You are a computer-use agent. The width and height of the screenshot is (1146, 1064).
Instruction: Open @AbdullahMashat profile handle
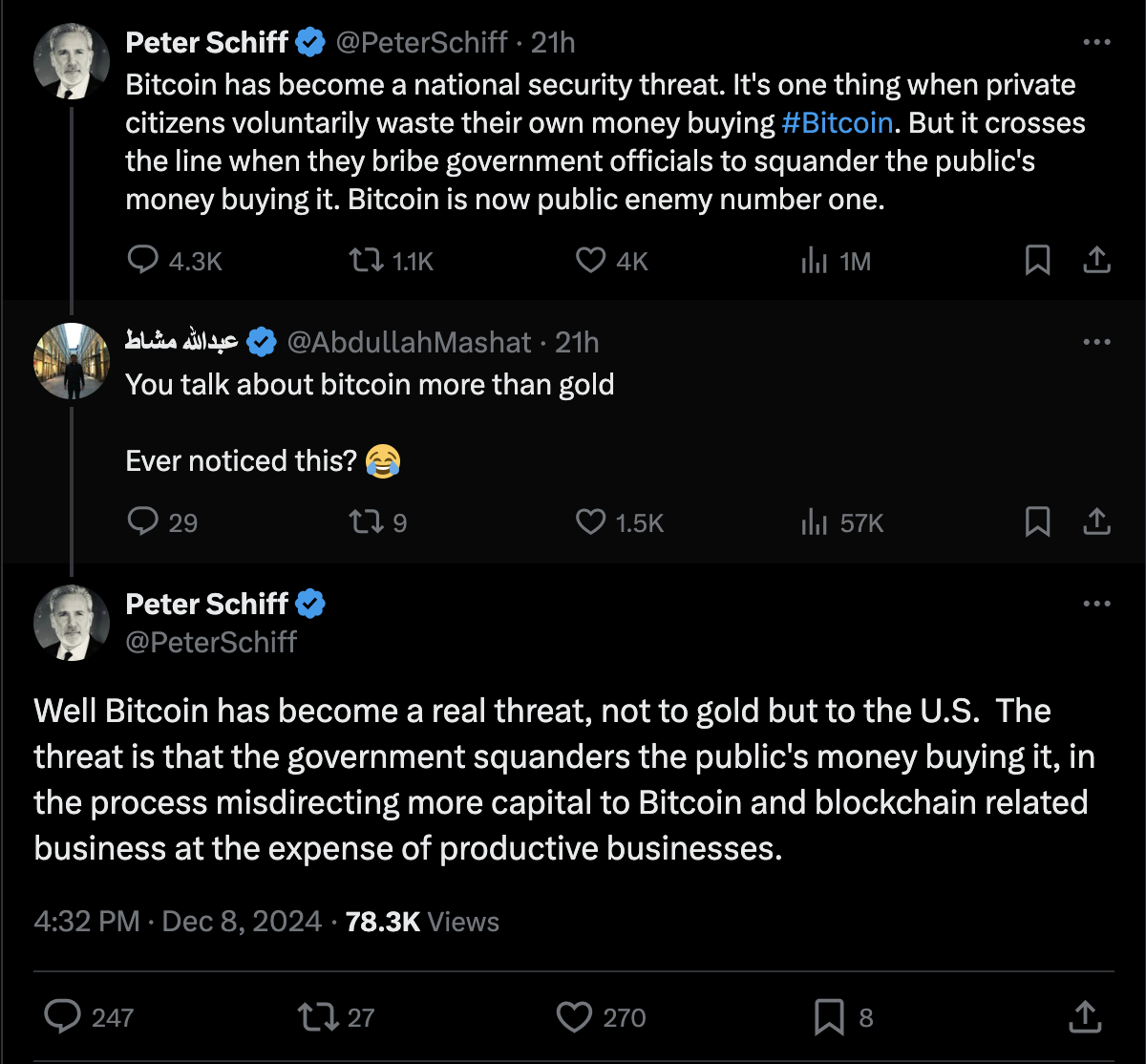coord(409,342)
